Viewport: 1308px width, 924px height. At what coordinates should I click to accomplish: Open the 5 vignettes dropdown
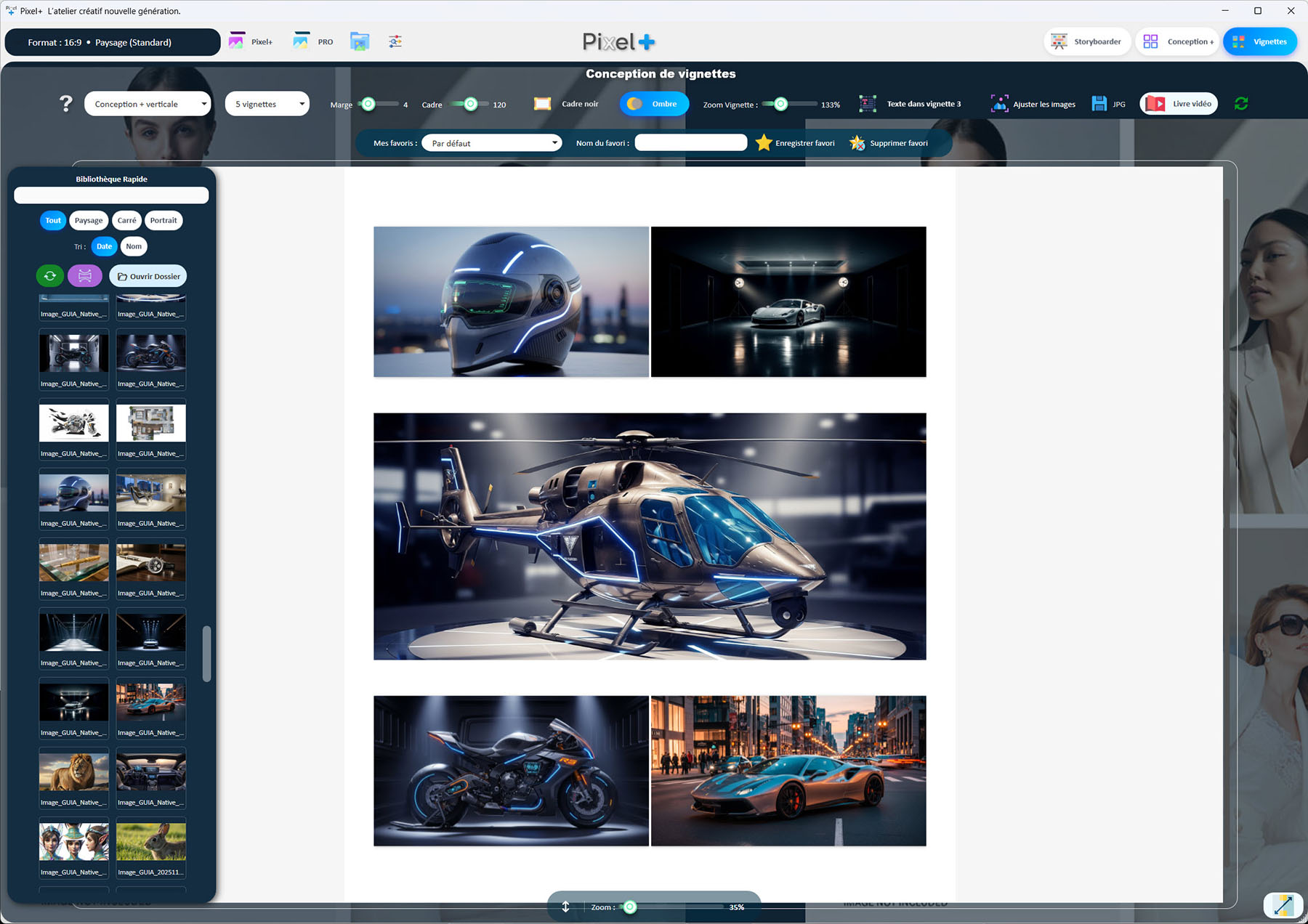coord(267,104)
